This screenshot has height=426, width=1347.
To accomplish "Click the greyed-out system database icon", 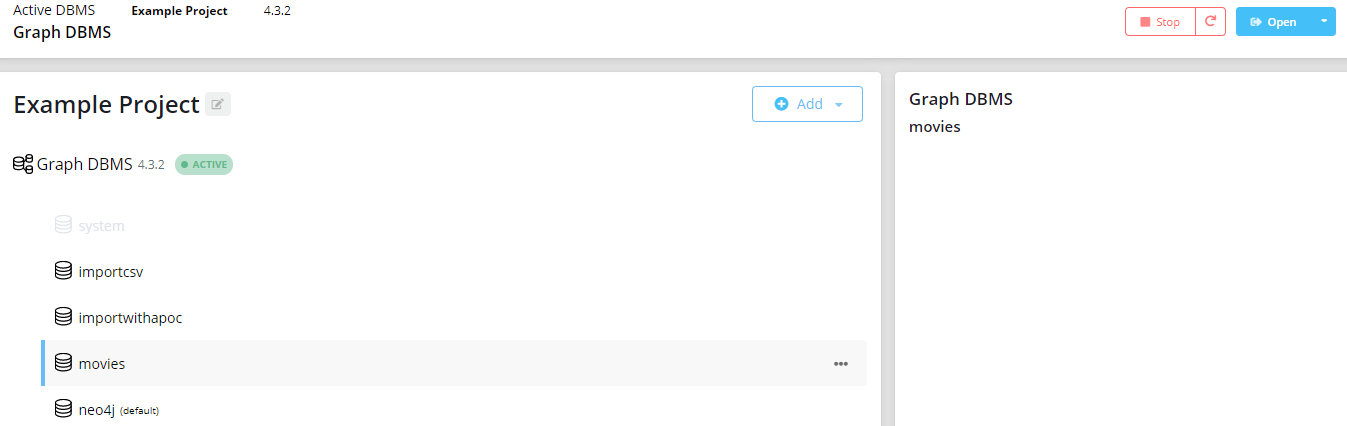I will [63, 225].
